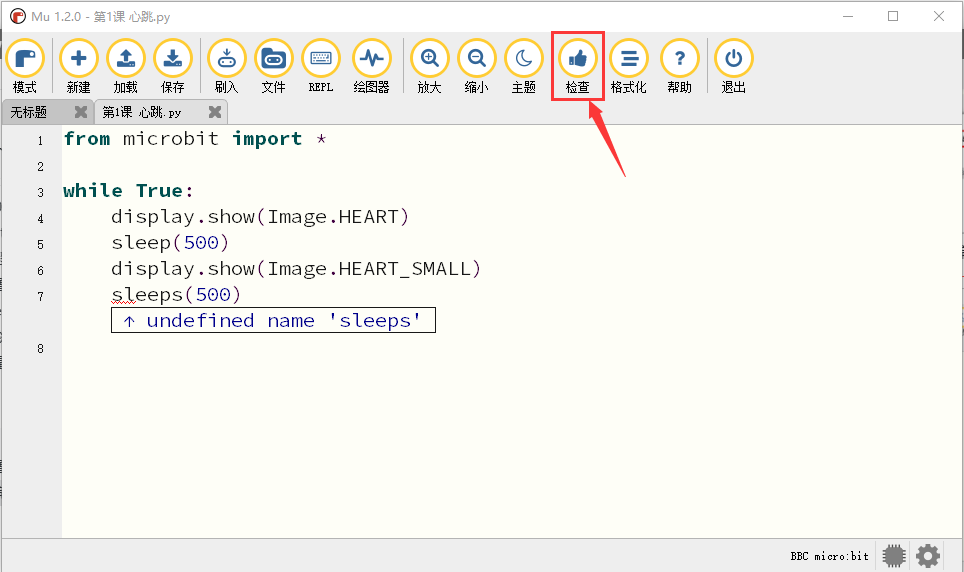The width and height of the screenshot is (964, 572).
Task: Open the 模式 (Mode) selector
Action: [25, 66]
